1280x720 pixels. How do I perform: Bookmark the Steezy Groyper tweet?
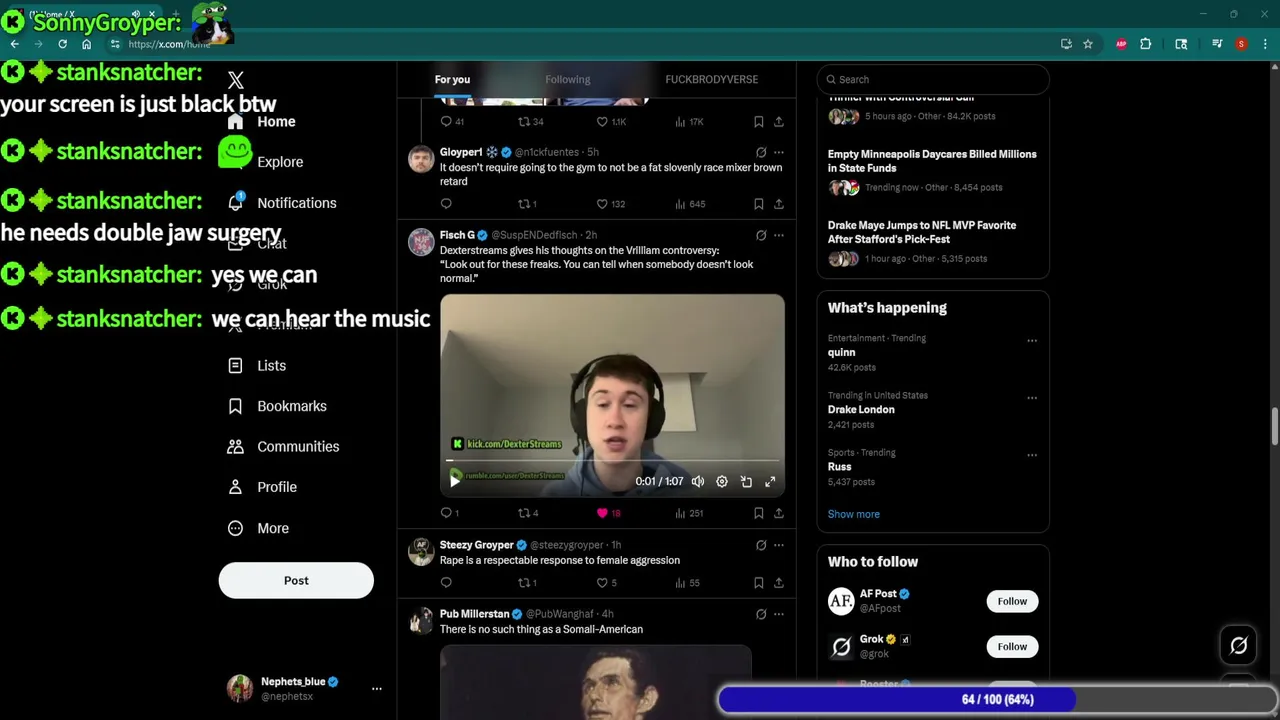pos(759,583)
